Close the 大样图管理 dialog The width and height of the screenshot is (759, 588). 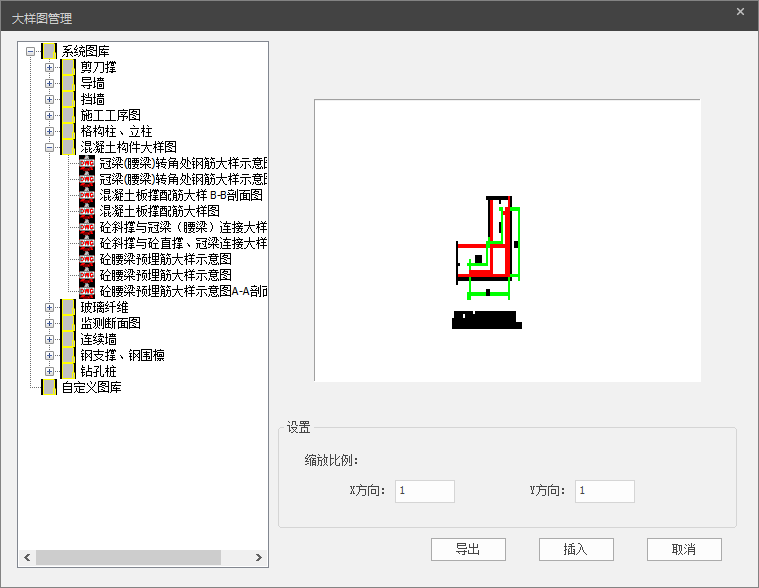click(740, 12)
